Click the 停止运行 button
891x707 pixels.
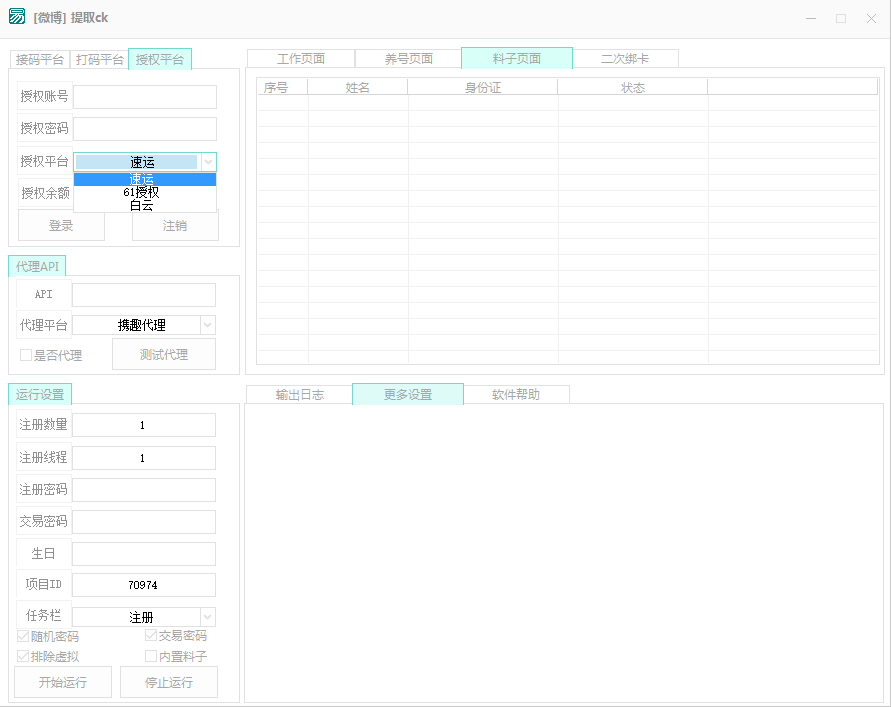(168, 683)
